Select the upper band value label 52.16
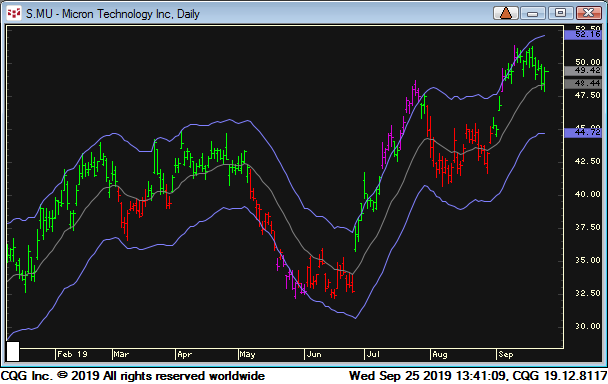 tap(583, 35)
